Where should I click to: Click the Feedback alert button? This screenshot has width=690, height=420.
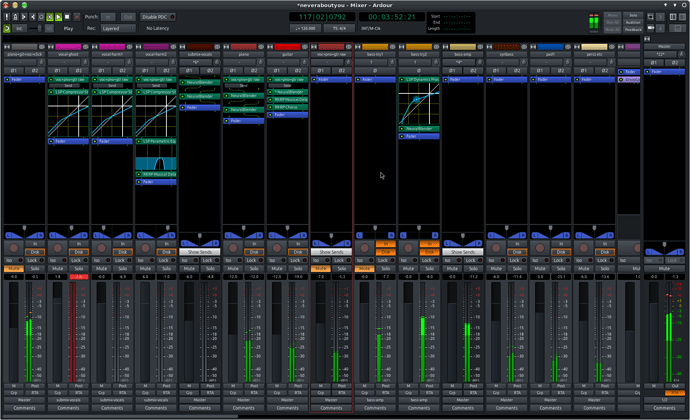click(x=633, y=29)
